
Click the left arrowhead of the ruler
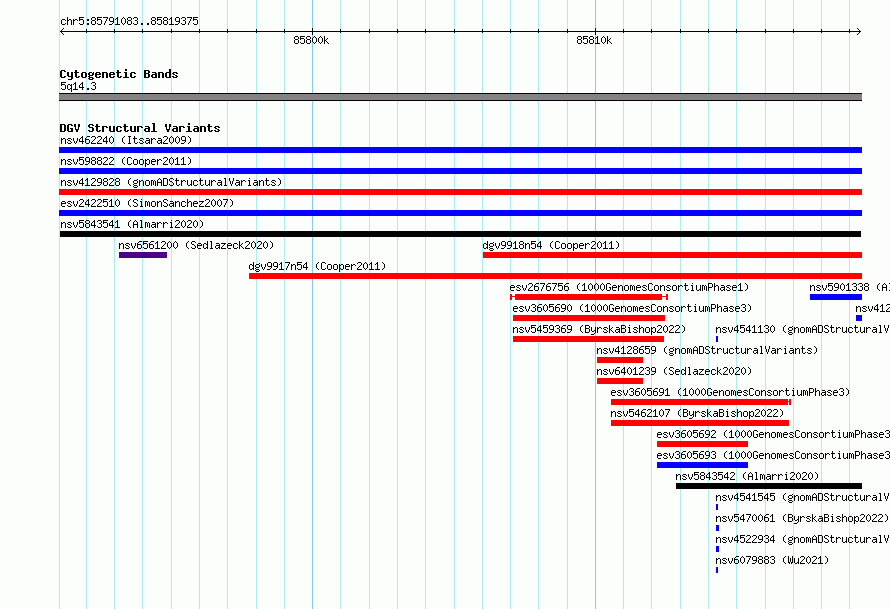[x=62, y=31]
